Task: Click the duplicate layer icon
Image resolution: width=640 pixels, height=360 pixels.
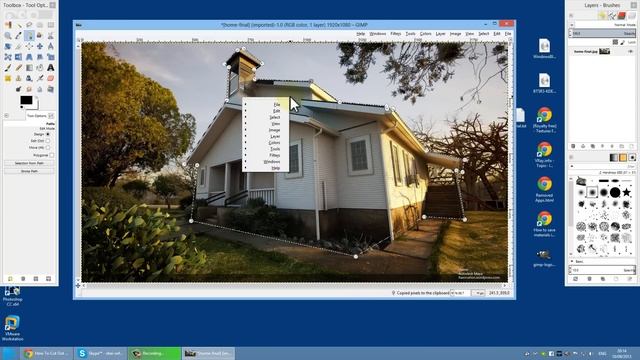Action: [x=593, y=146]
